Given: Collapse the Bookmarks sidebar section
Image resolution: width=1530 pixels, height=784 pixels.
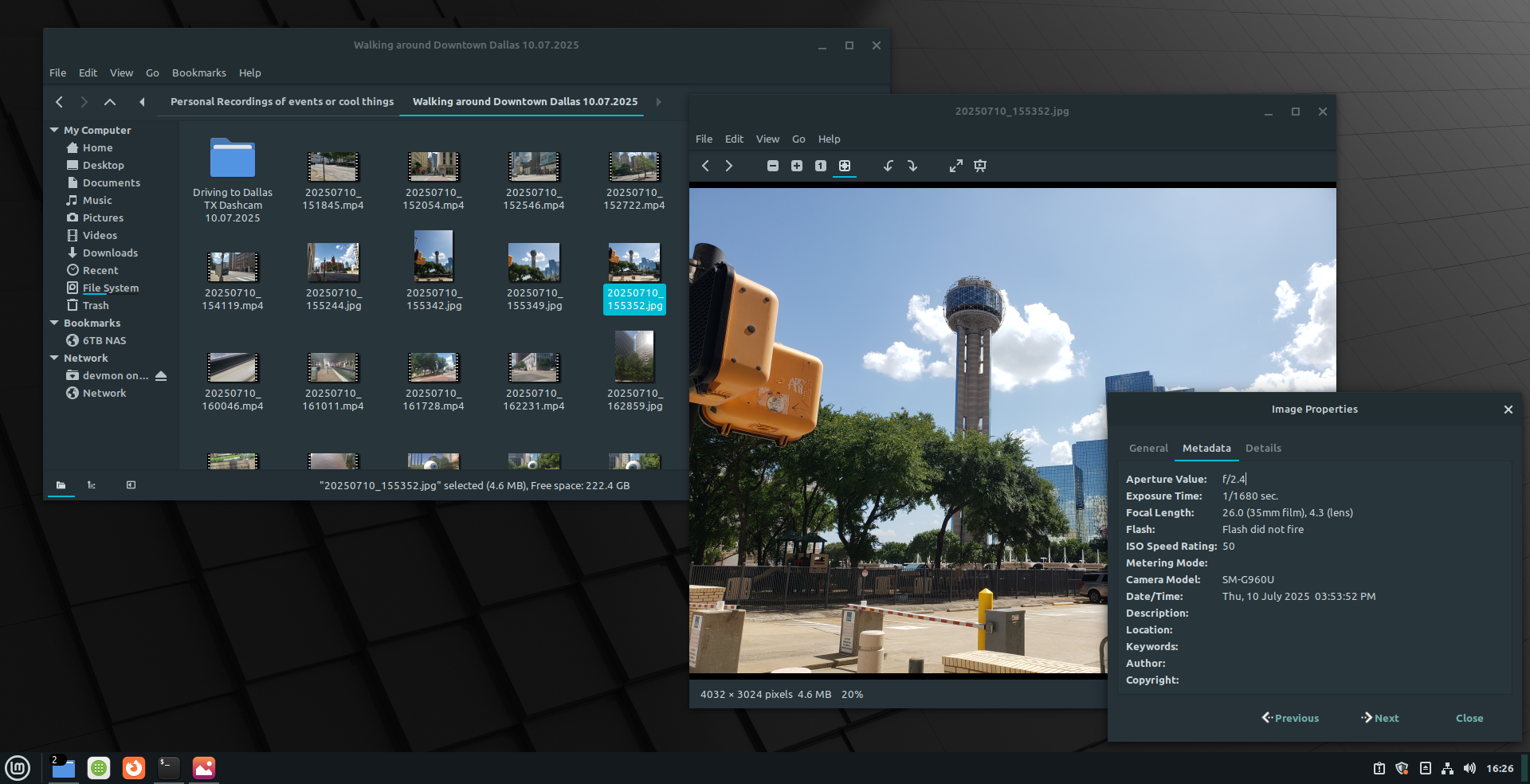Looking at the screenshot, I should click(54, 323).
